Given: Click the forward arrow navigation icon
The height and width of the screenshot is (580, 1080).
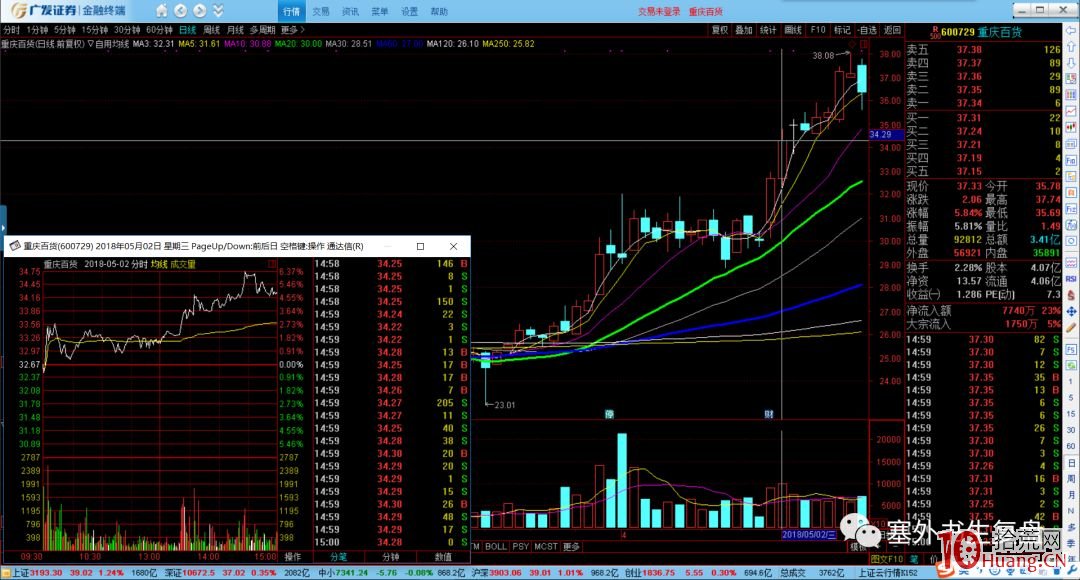Looking at the screenshot, I should [200, 10].
